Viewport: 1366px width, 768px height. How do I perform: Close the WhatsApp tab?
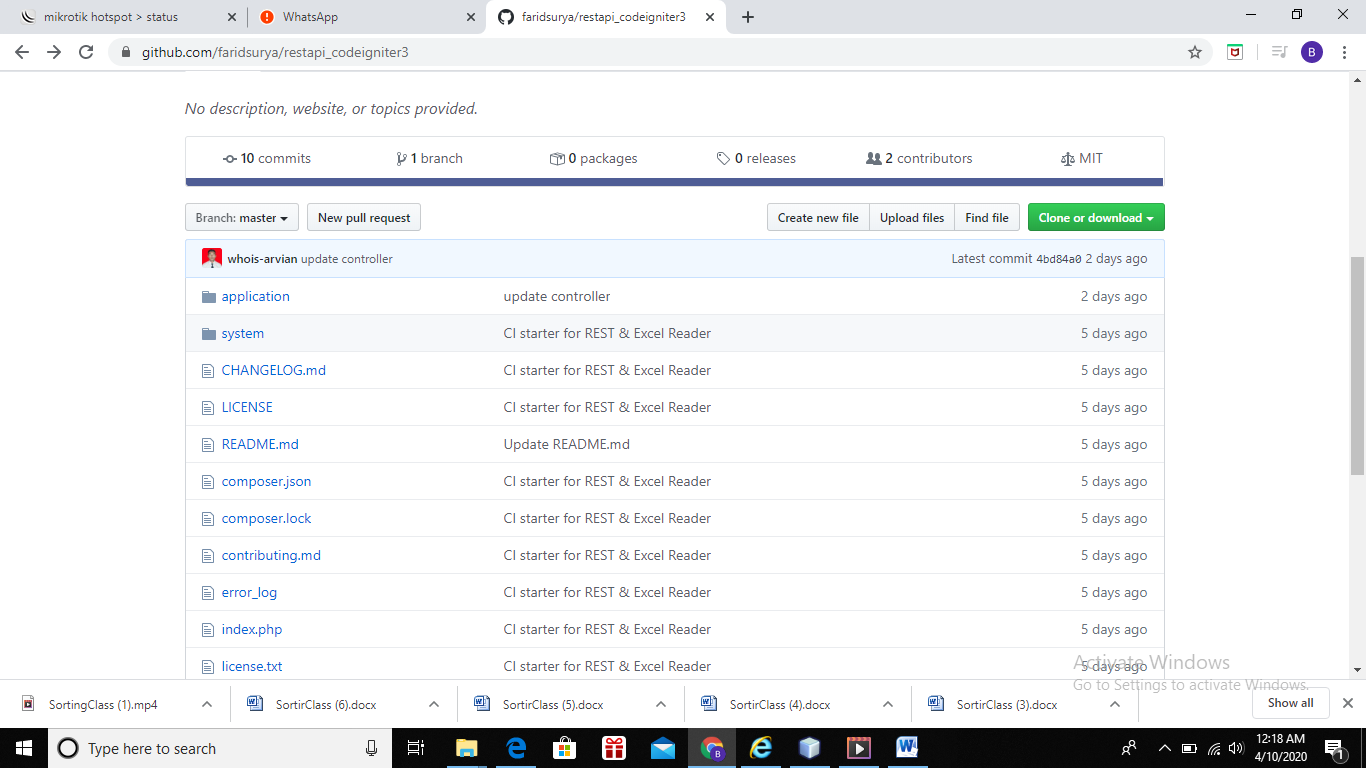point(471,17)
